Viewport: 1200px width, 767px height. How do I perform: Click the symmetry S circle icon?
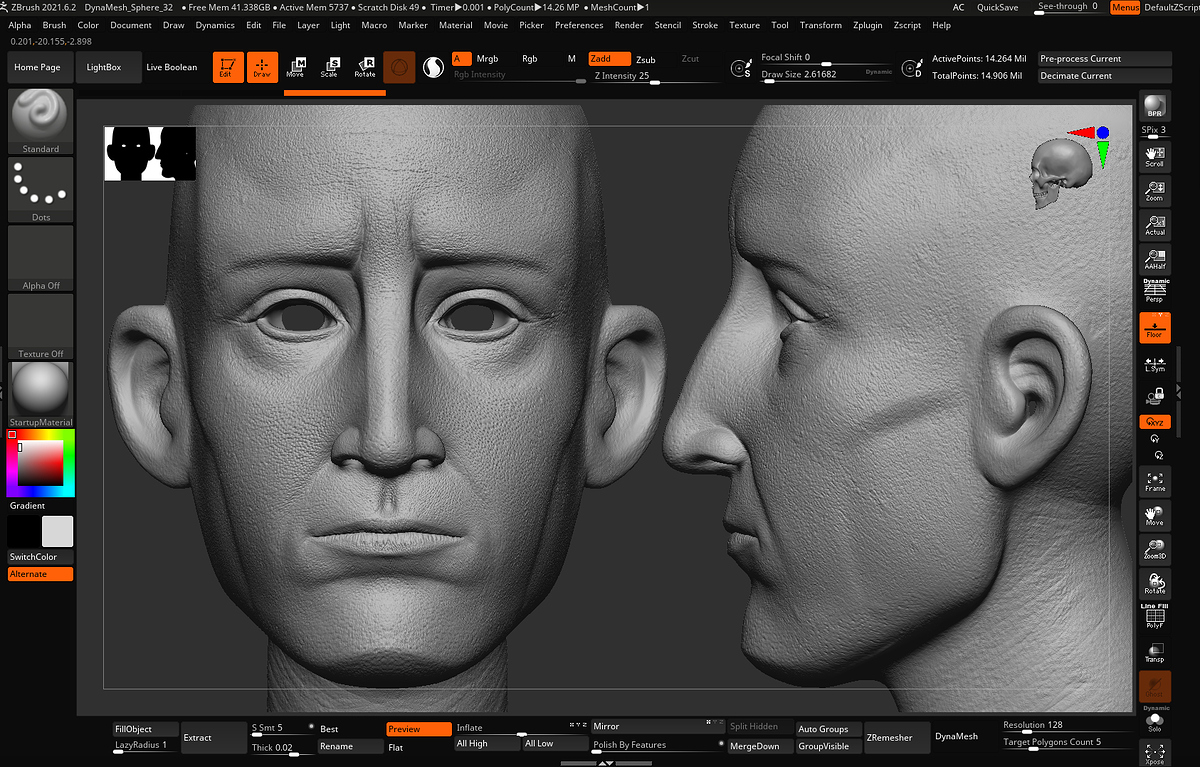(x=741, y=68)
